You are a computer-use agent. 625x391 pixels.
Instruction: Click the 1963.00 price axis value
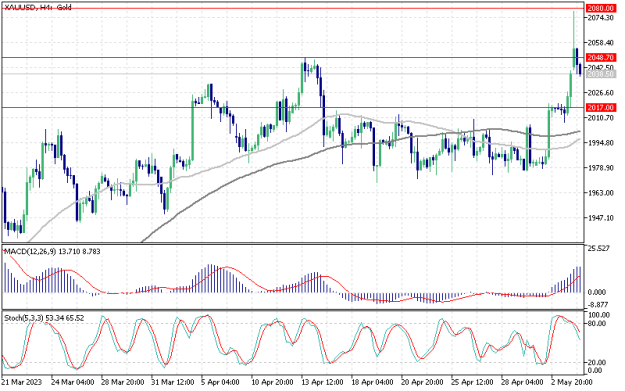(x=600, y=193)
